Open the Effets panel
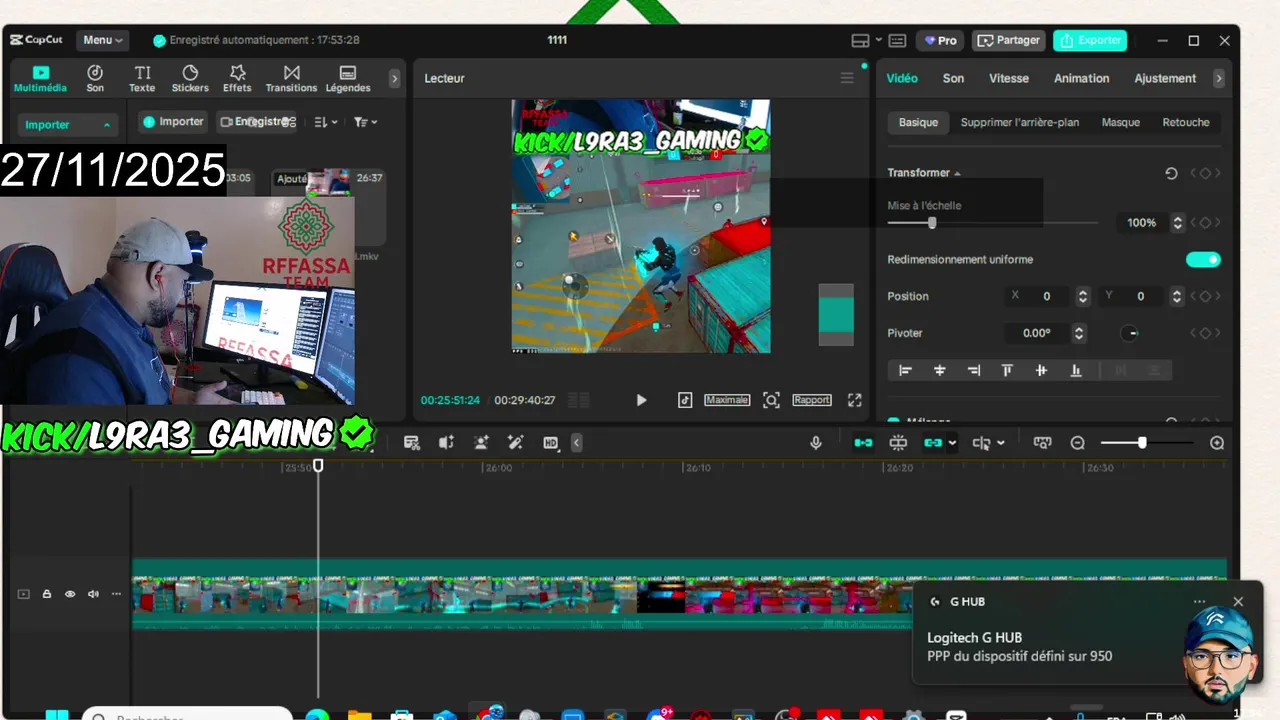Viewport: 1280px width, 720px height. [x=237, y=79]
